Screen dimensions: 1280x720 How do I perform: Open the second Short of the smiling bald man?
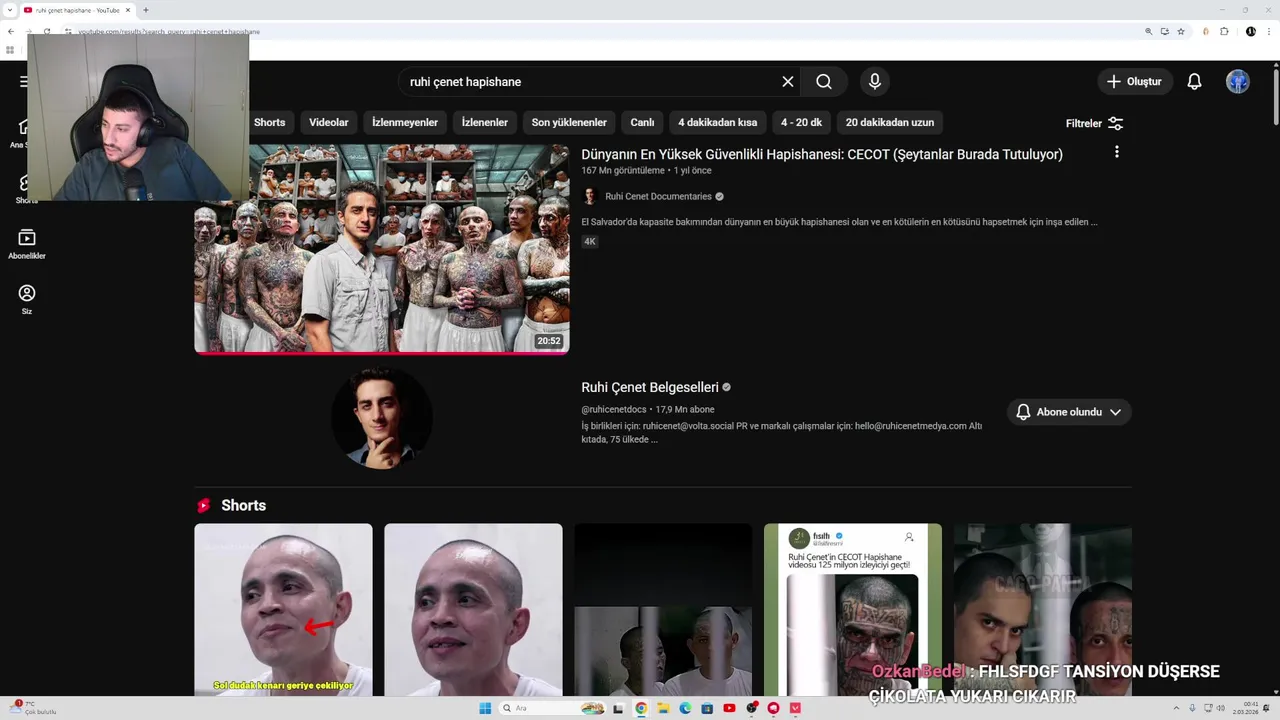[x=473, y=610]
